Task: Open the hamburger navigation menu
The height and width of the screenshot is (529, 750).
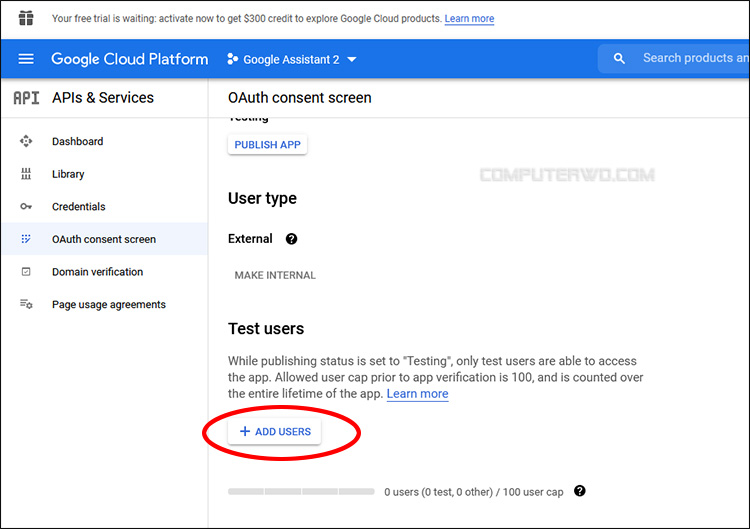Action: pyautogui.click(x=26, y=59)
